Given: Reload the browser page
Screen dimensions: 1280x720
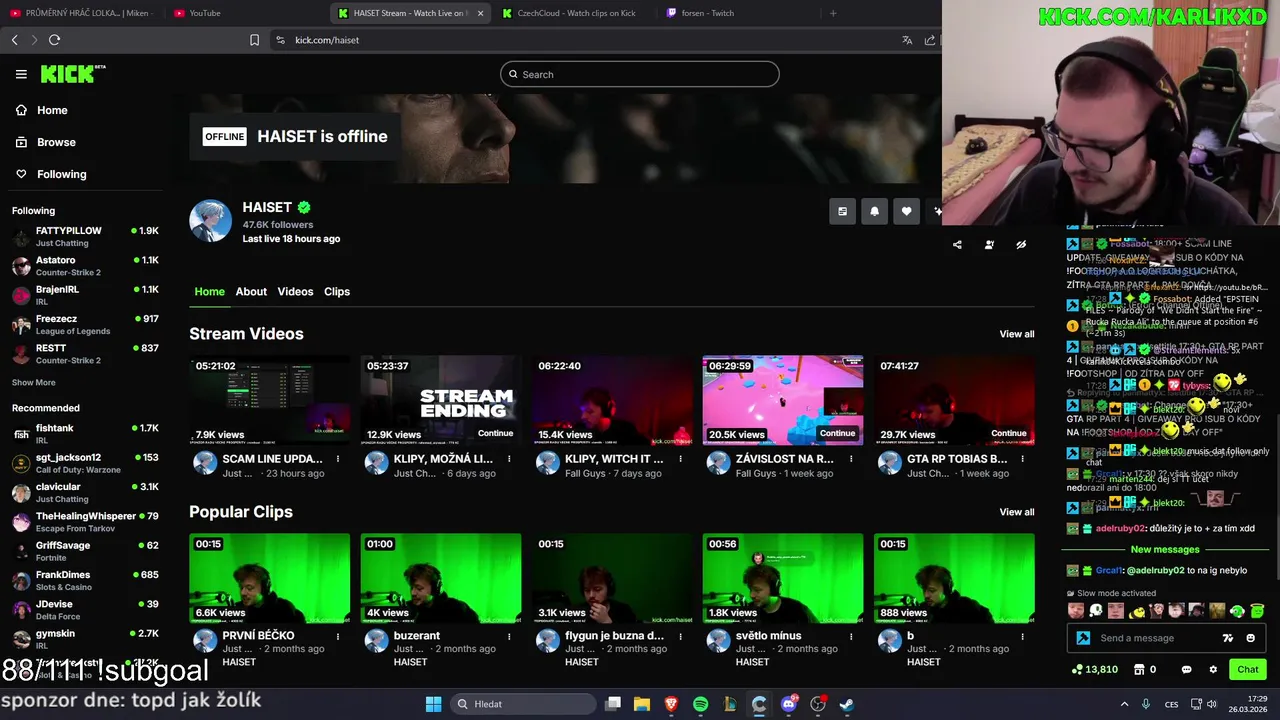Looking at the screenshot, I should point(54,40).
